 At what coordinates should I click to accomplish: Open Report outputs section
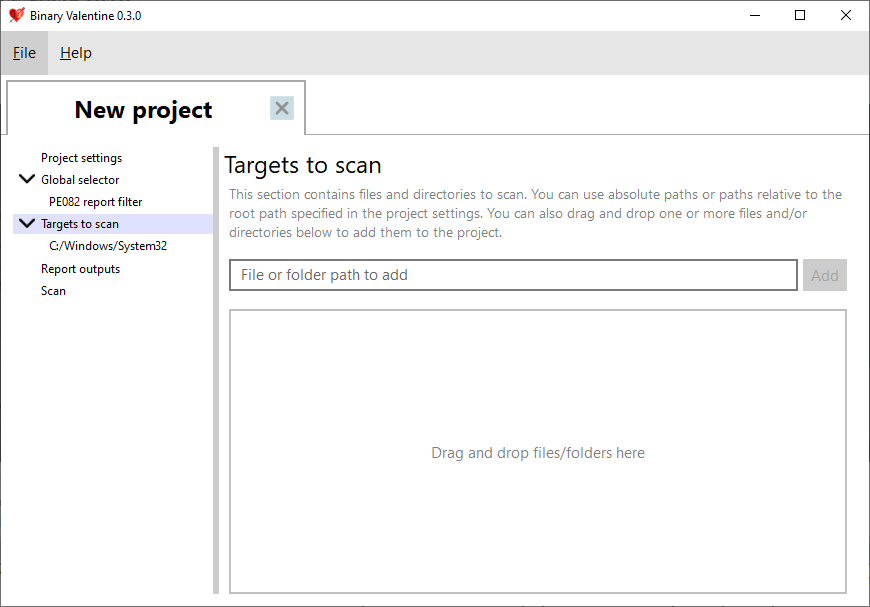pyautogui.click(x=80, y=269)
